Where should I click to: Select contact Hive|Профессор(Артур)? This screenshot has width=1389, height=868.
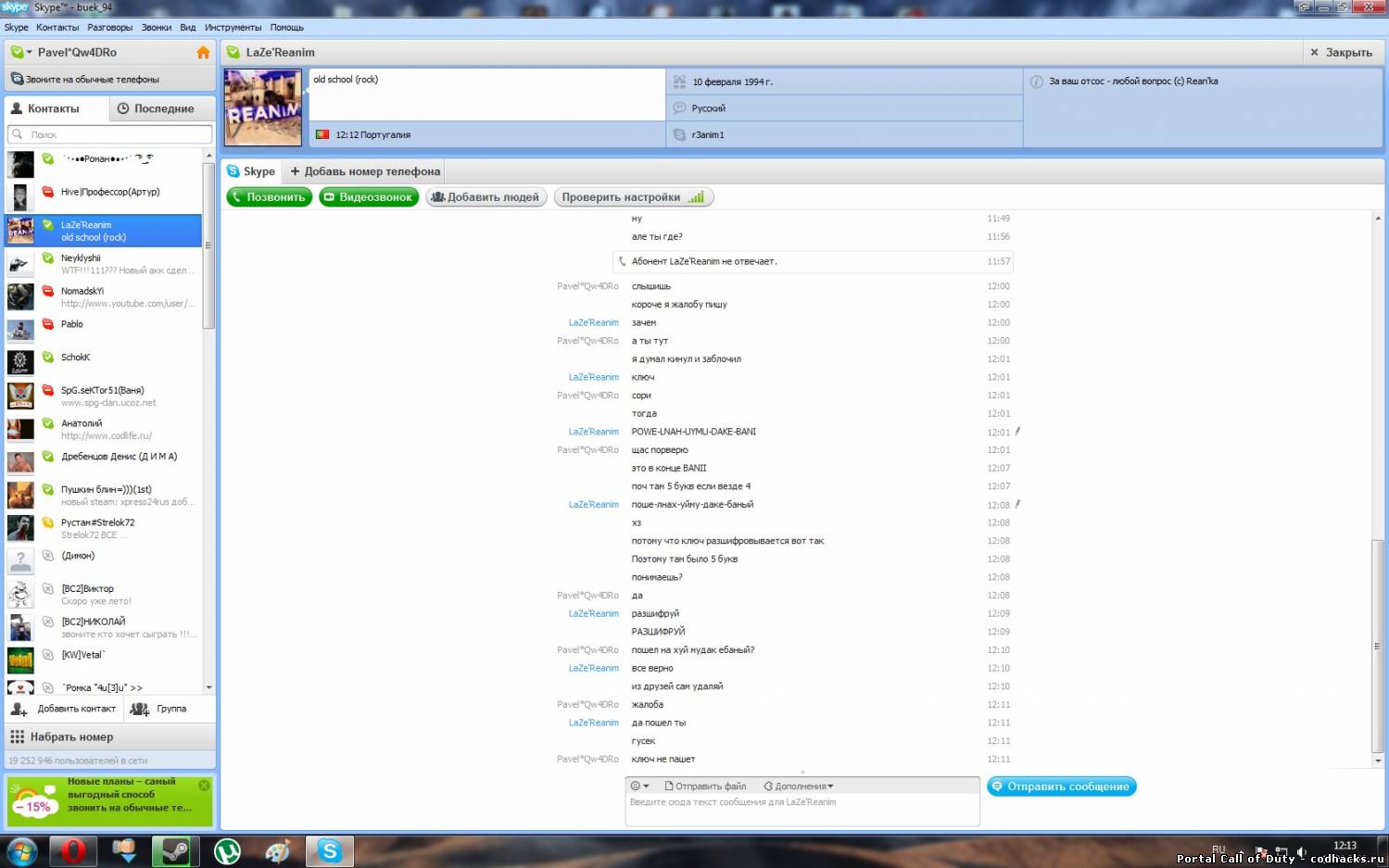[104, 197]
